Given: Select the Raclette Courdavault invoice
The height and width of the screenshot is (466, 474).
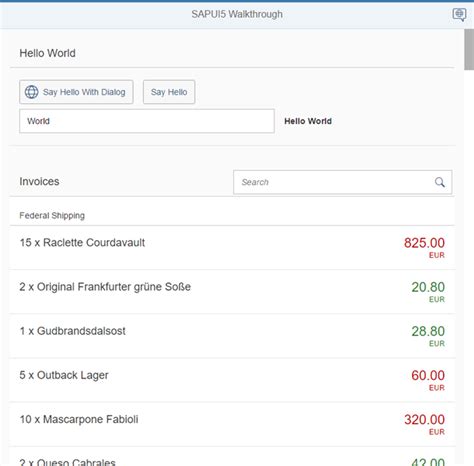Looking at the screenshot, I should [x=232, y=248].
